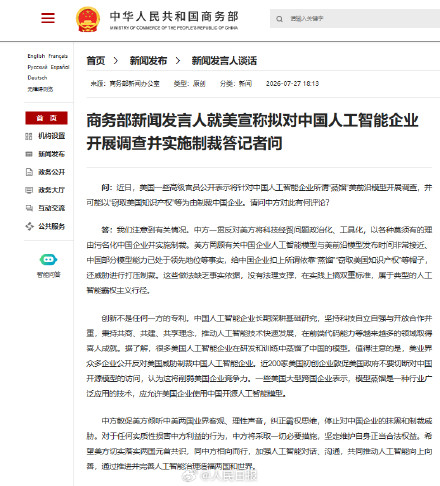Click the 机构设置 sidebar icon
The height and width of the screenshot is (486, 440).
29,136
